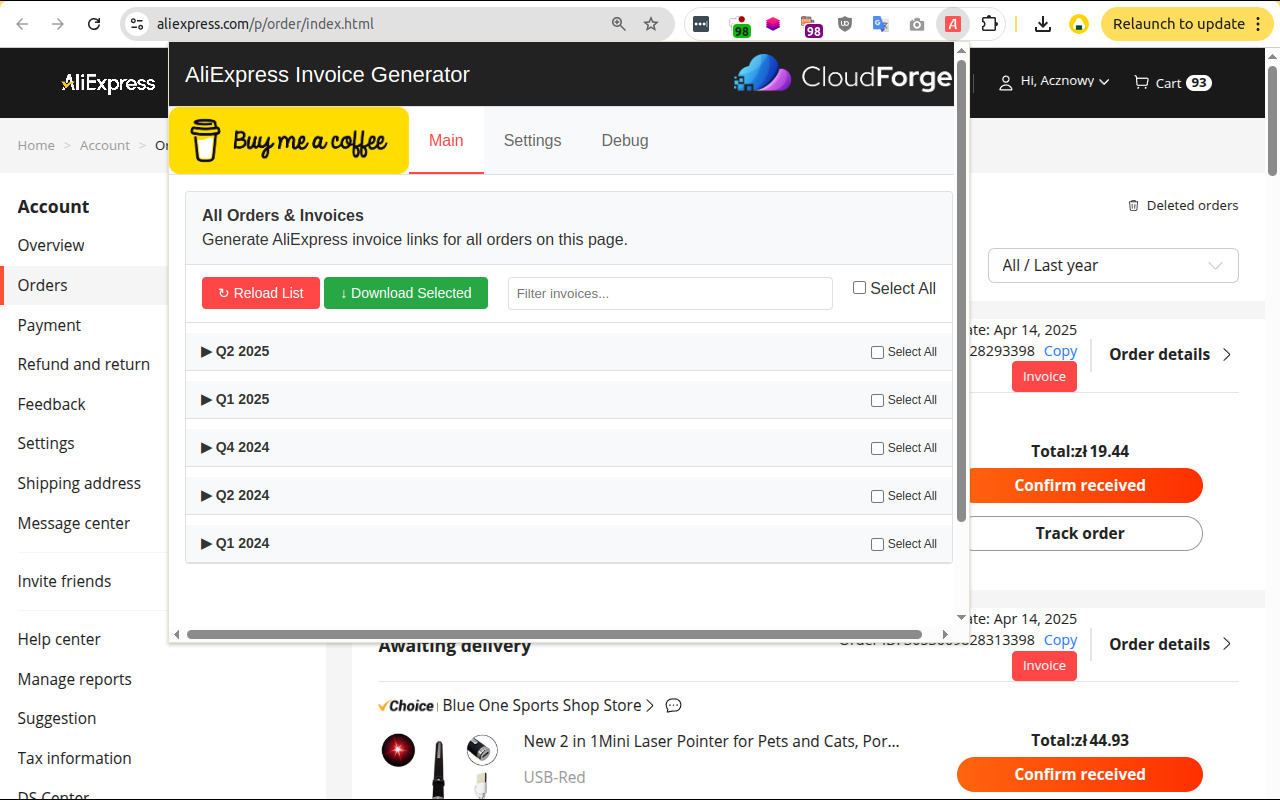Switch to the Settings tab
Viewport: 1280px width, 800px height.
tap(532, 141)
